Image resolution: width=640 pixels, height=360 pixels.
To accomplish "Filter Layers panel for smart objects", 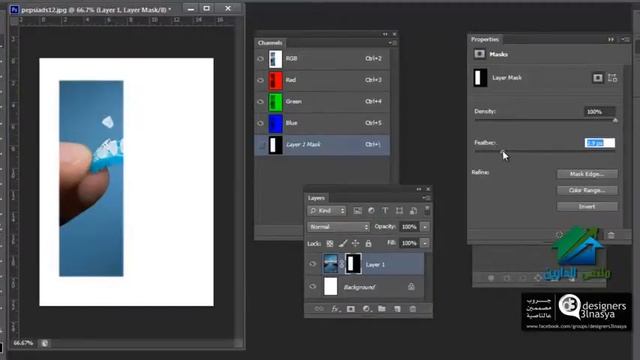I will pos(413,211).
